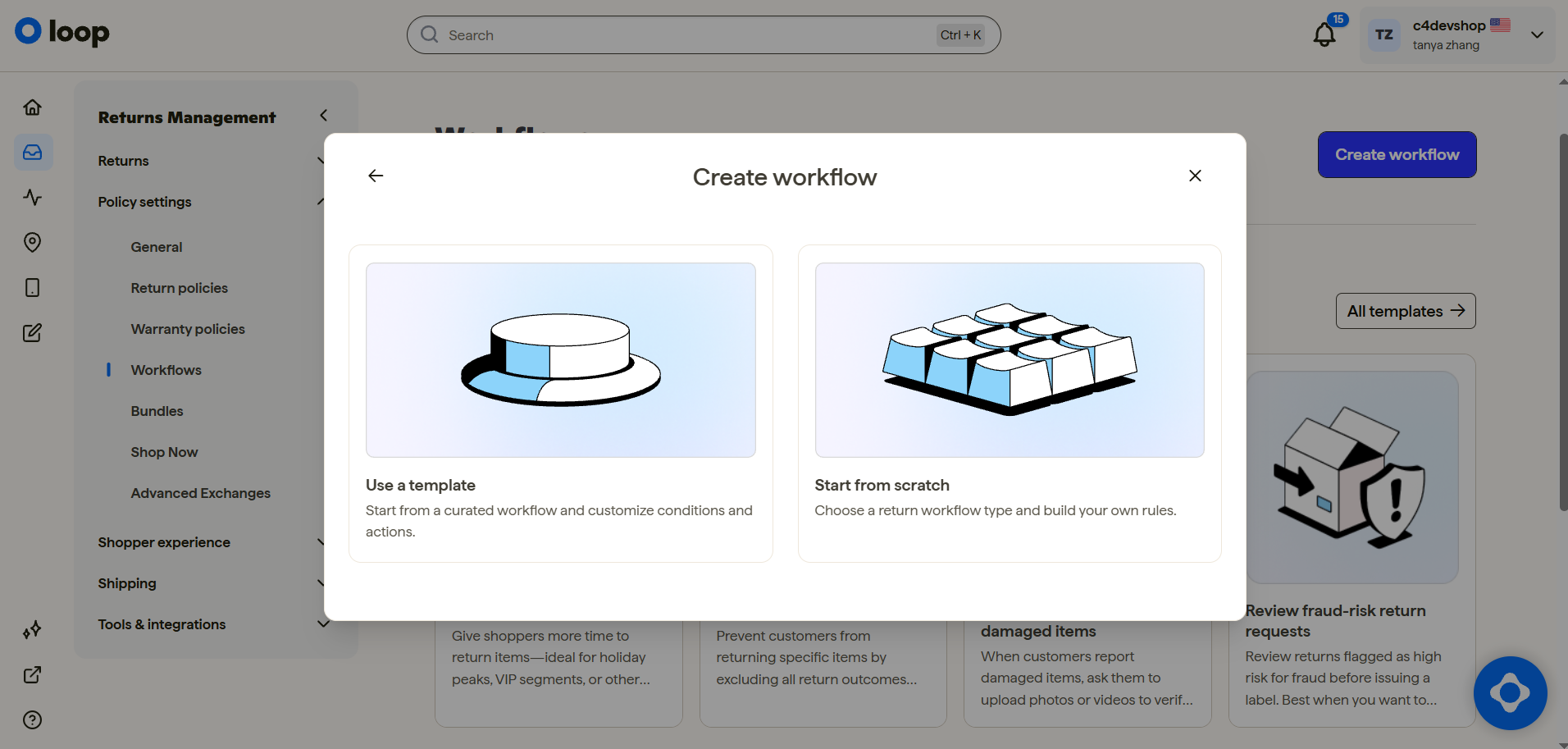1568x749 pixels.
Task: Open General policy settings
Action: click(x=157, y=247)
